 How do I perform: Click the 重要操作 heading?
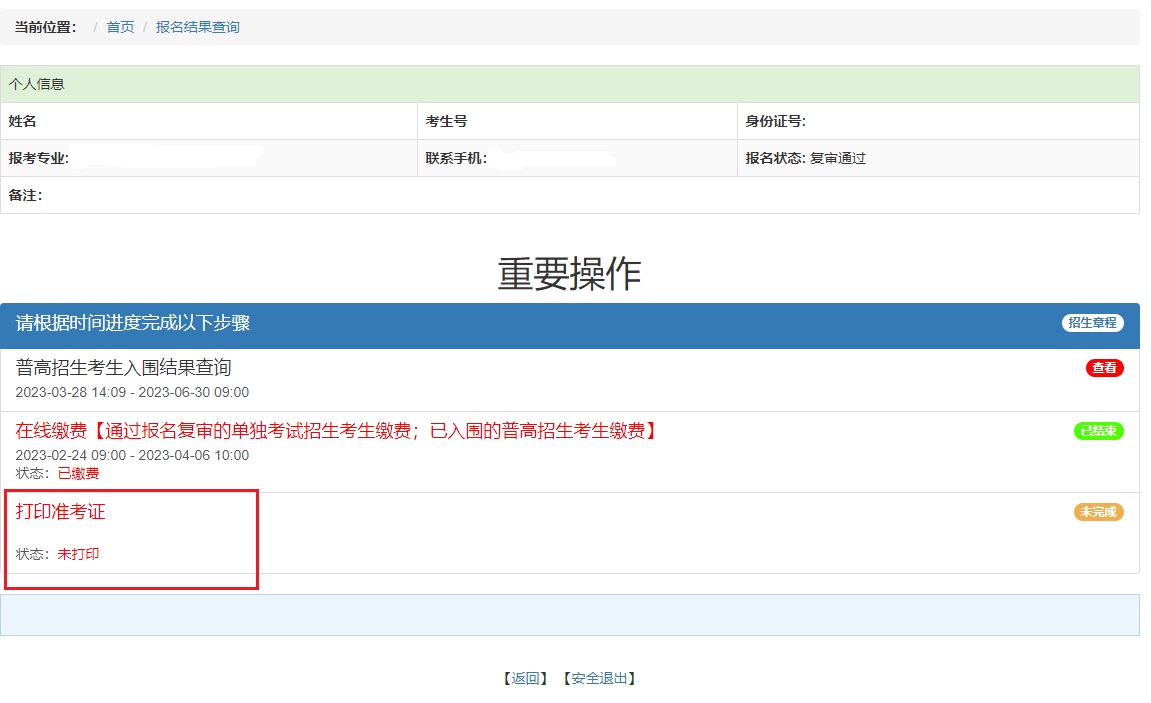click(569, 273)
